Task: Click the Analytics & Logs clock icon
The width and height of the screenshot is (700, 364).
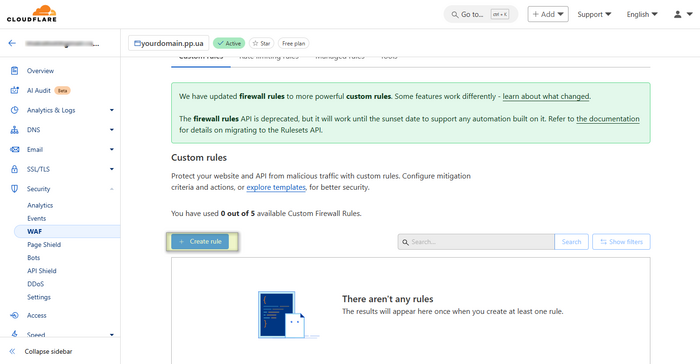Action: tap(14, 110)
